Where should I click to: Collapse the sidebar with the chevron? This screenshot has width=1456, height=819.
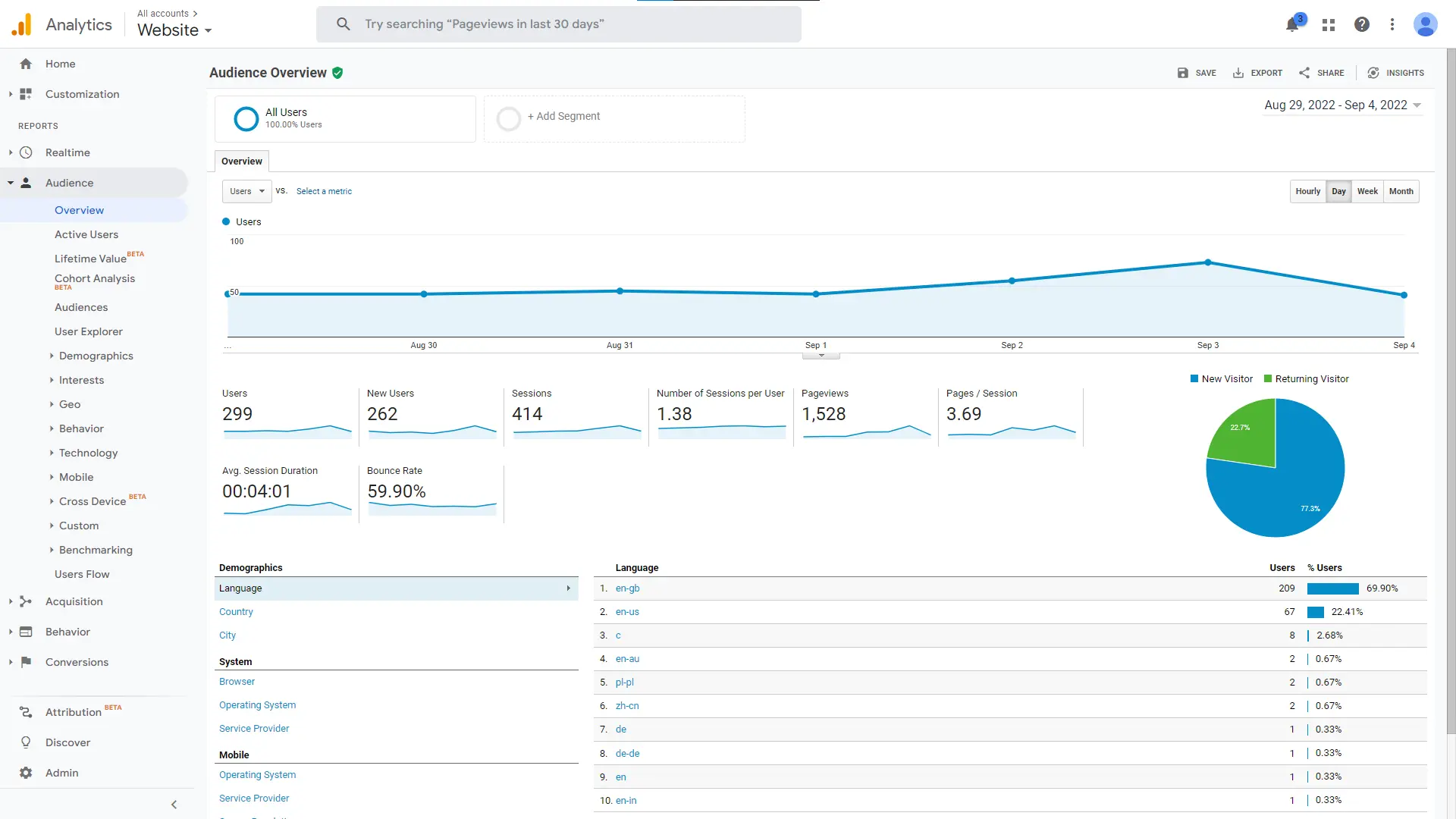[174, 805]
